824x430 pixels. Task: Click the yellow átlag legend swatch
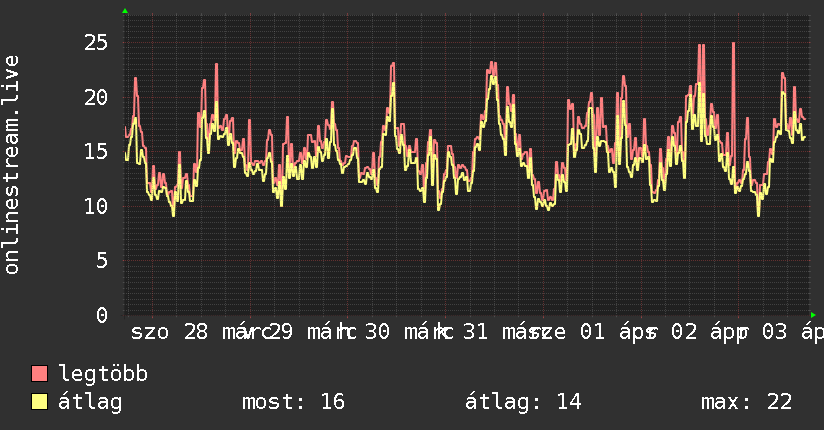click(x=39, y=402)
